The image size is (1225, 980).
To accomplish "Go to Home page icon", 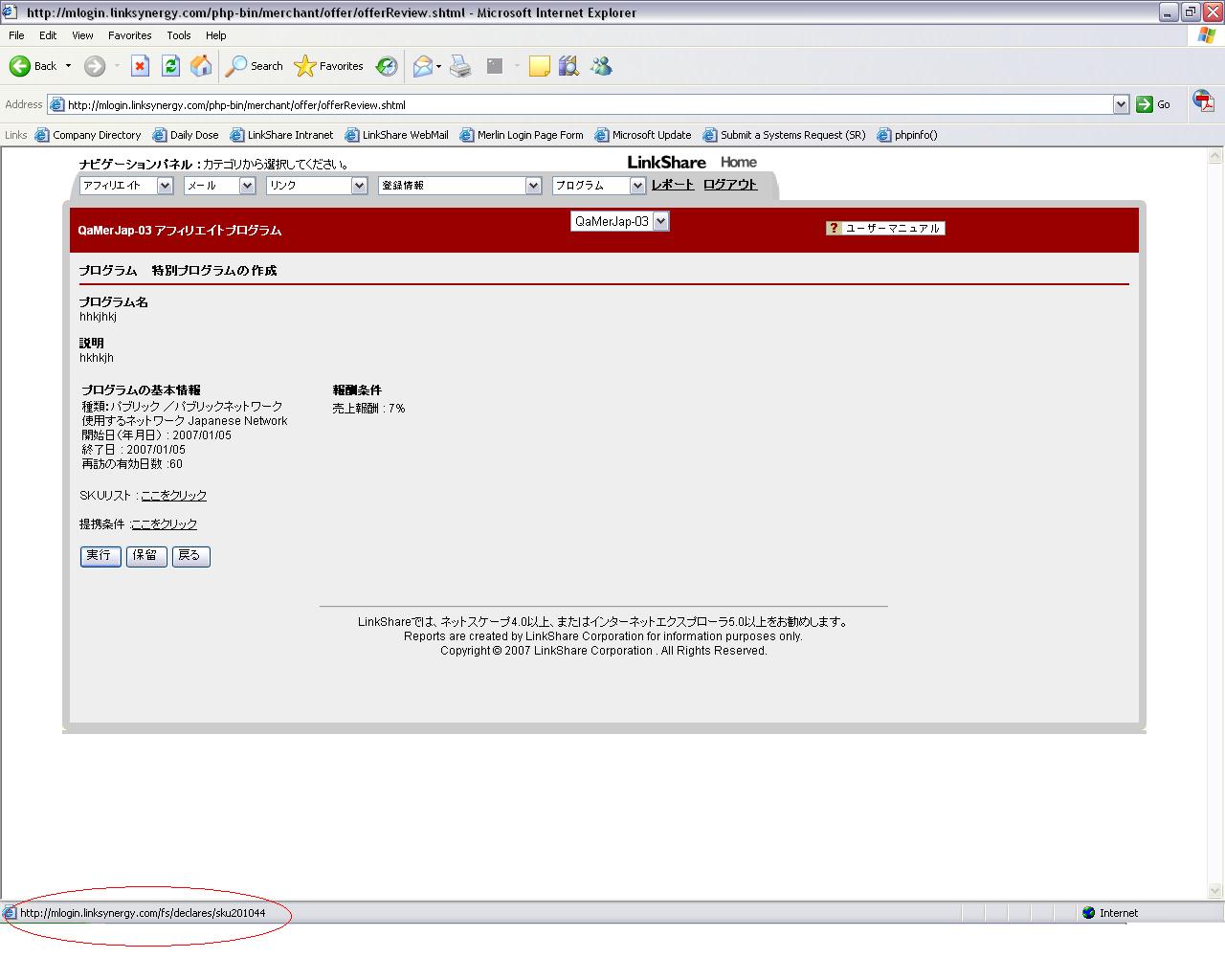I will (x=201, y=66).
